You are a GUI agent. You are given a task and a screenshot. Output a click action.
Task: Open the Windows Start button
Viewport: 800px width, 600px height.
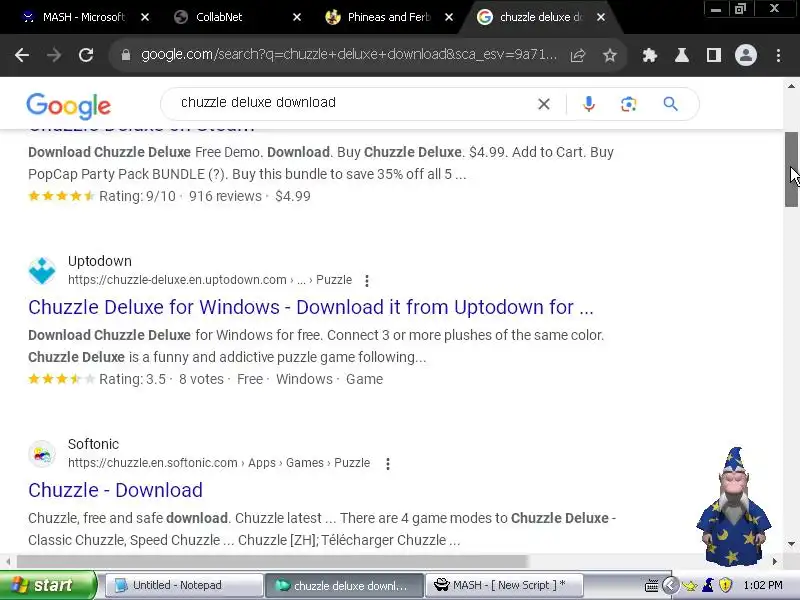[x=48, y=585]
